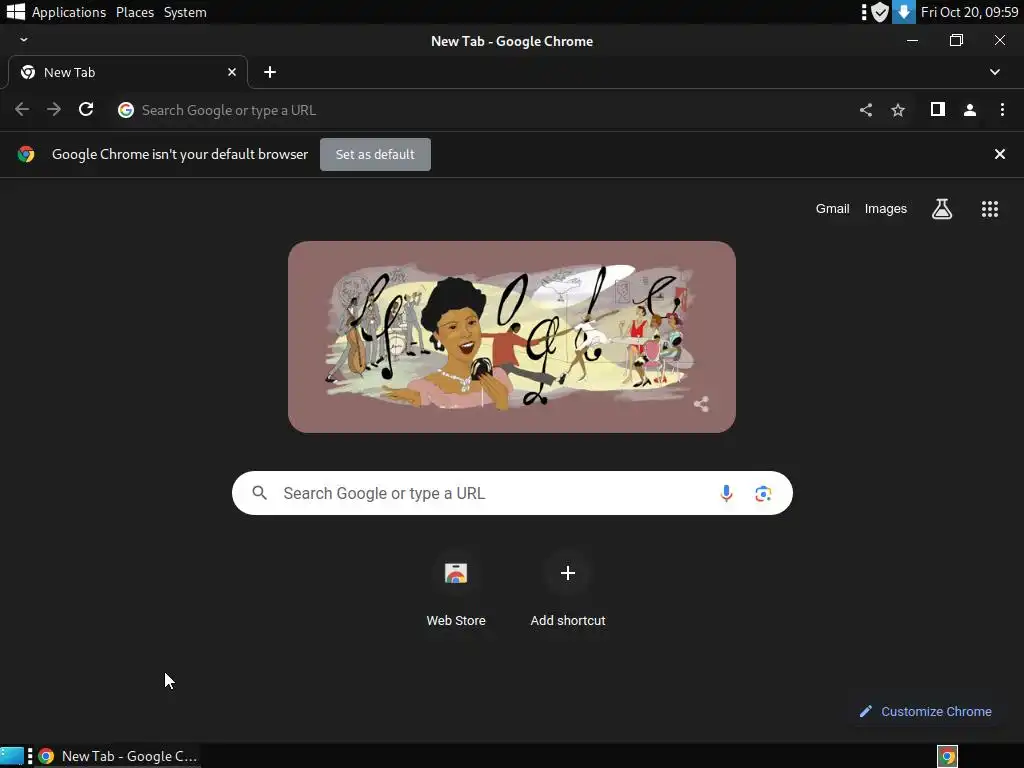Restore the Chrome window size
1024x768 pixels.
pyautogui.click(x=956, y=40)
